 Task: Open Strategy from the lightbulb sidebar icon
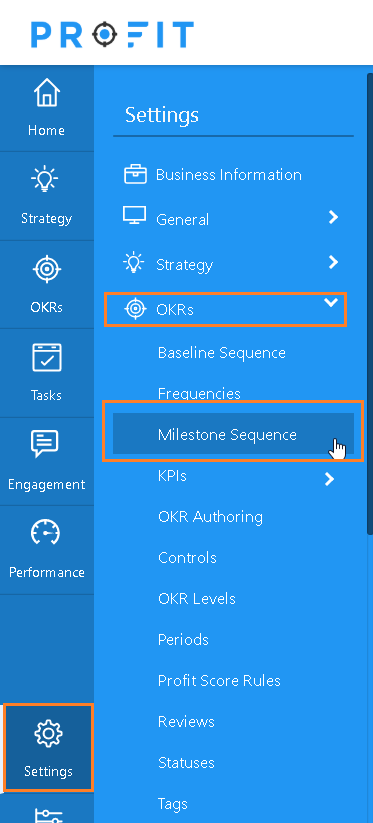45,180
